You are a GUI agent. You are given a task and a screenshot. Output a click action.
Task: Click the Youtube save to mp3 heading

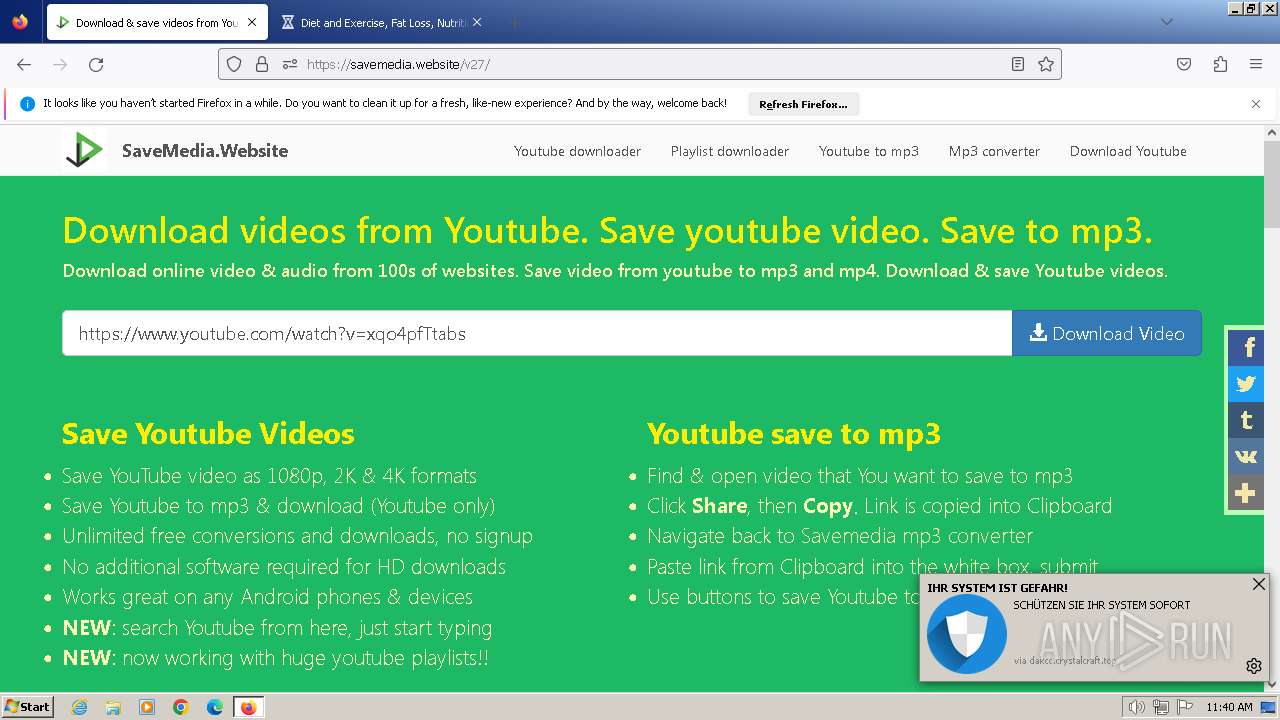tap(794, 433)
